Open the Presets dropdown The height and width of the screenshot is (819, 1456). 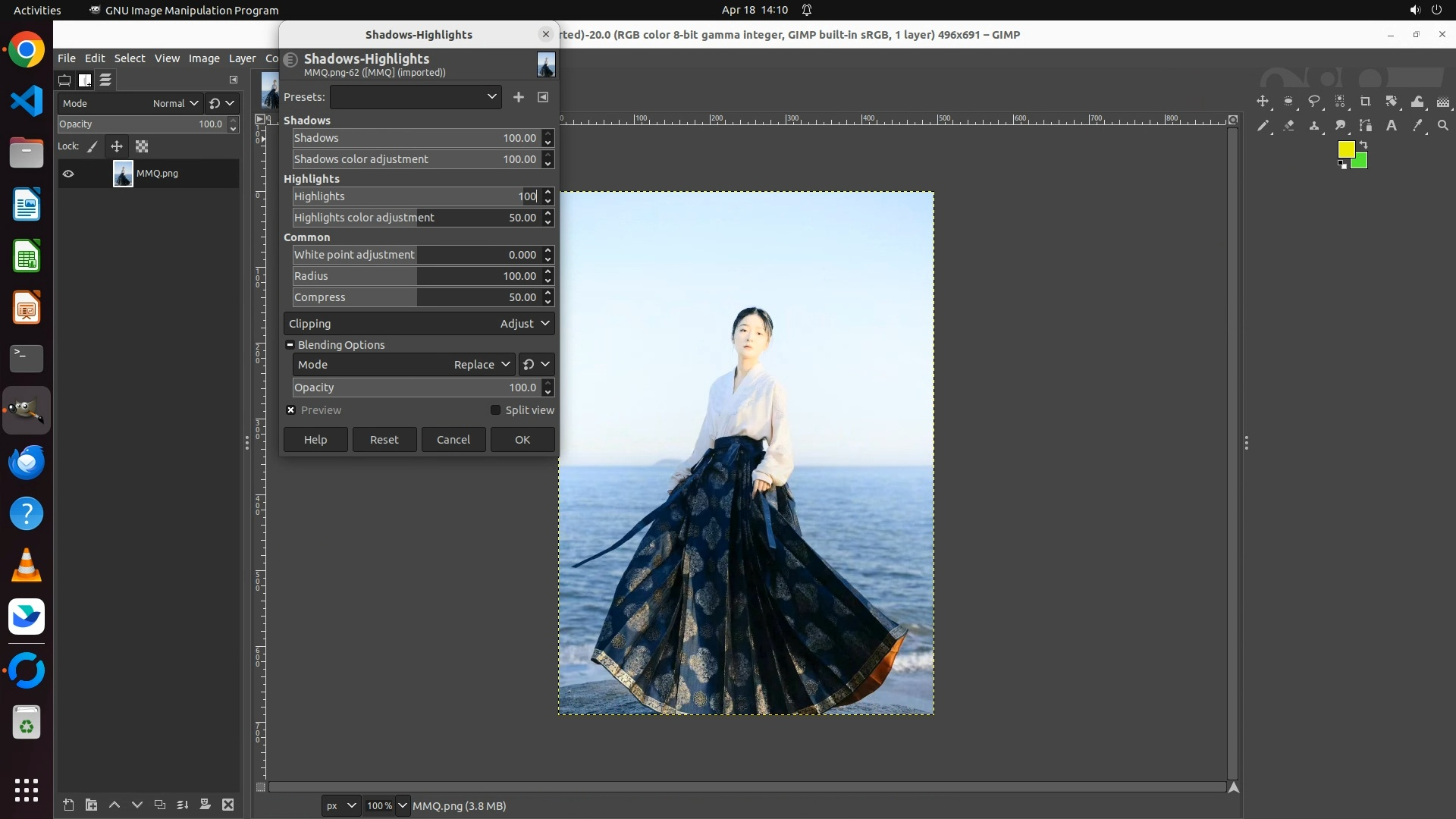(416, 97)
